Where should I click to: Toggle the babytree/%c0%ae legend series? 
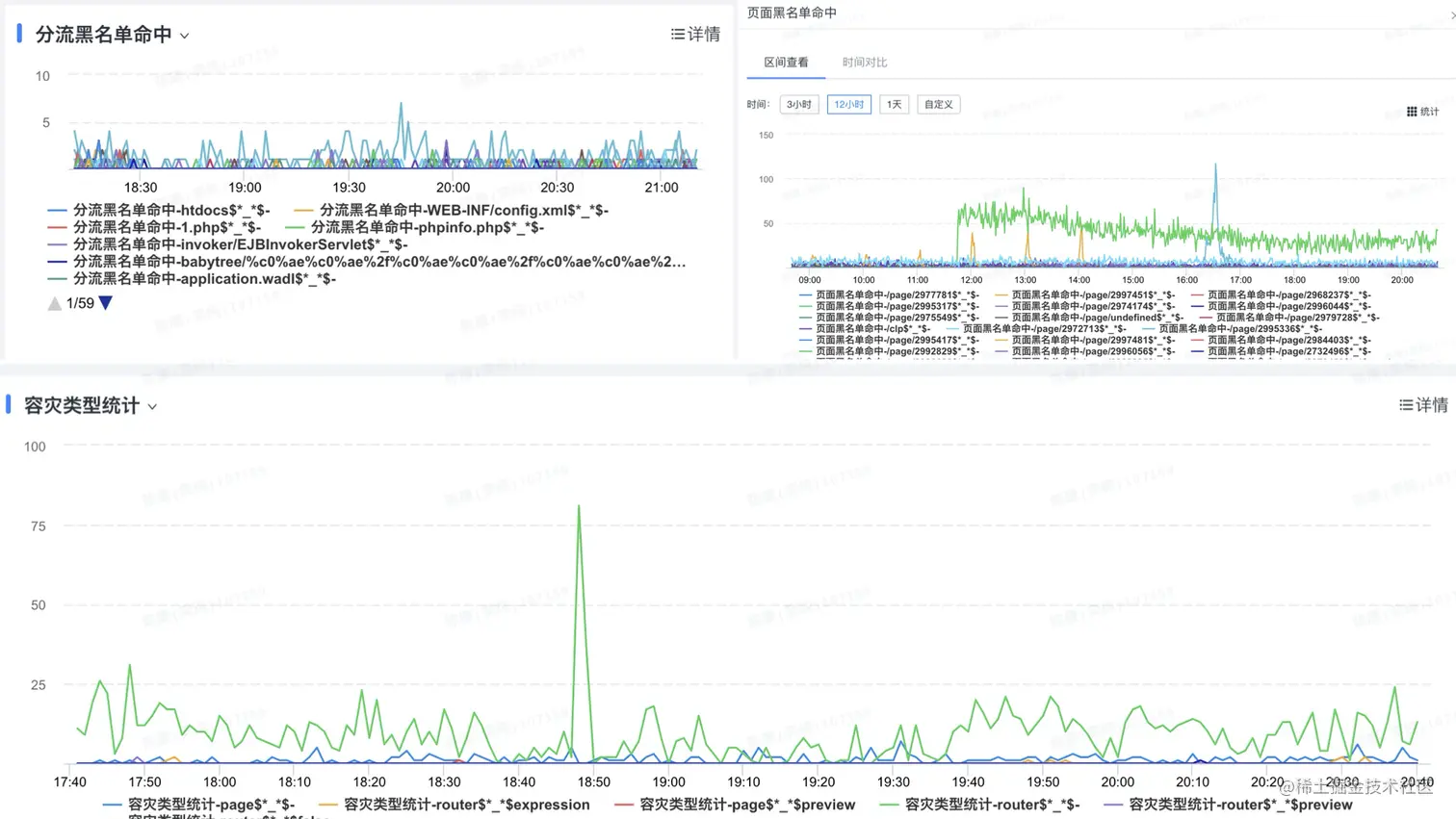tap(366, 262)
